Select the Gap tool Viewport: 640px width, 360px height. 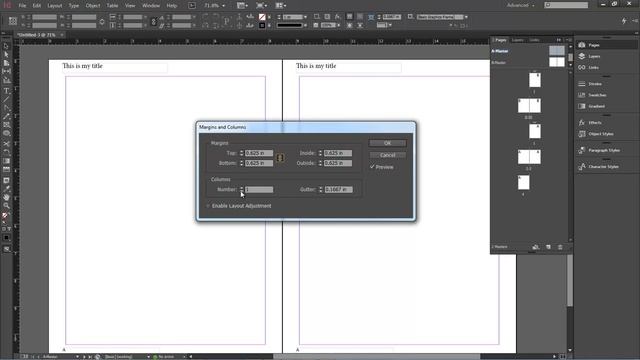pyautogui.click(x=6, y=71)
